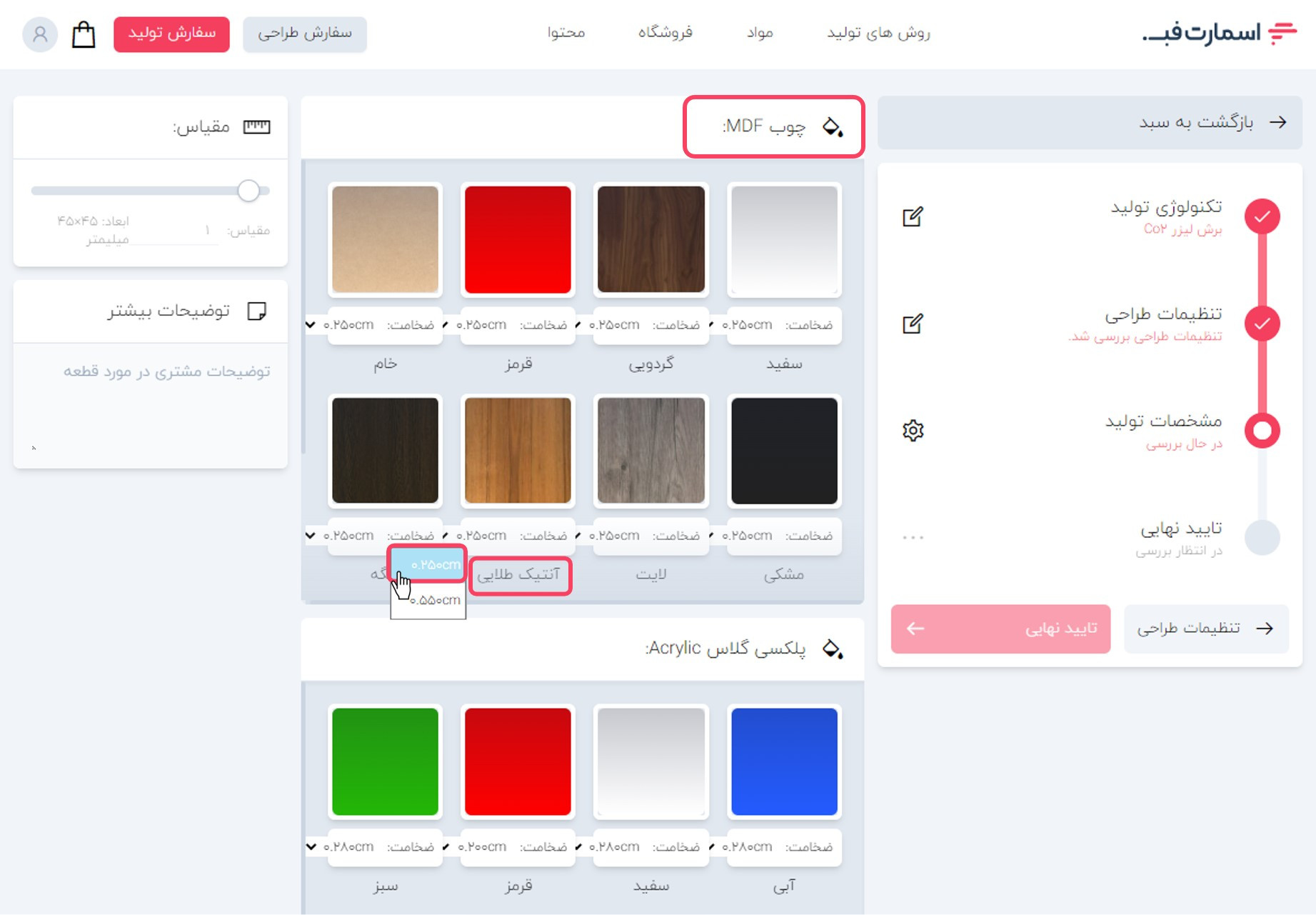Click the back arrow on بازگشت به سبد

point(1278,122)
